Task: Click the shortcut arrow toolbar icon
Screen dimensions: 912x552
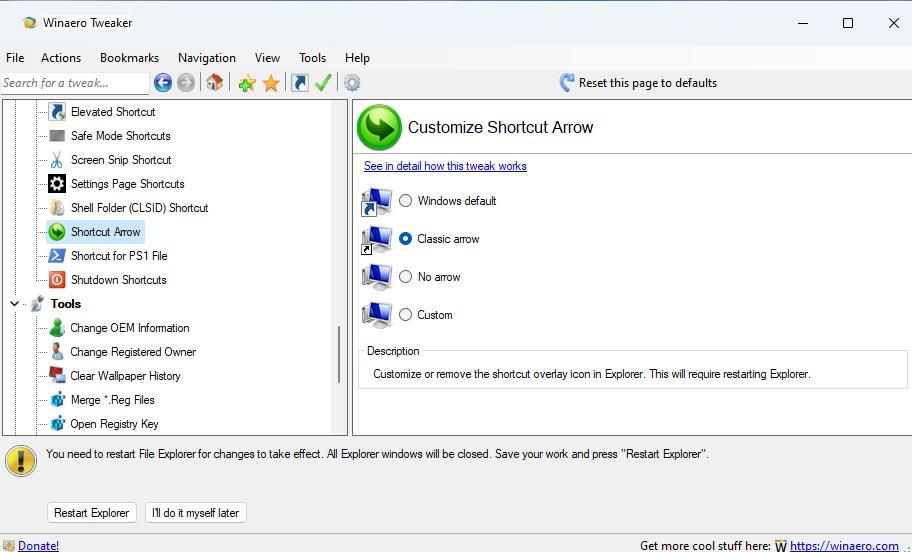Action: [x=299, y=83]
